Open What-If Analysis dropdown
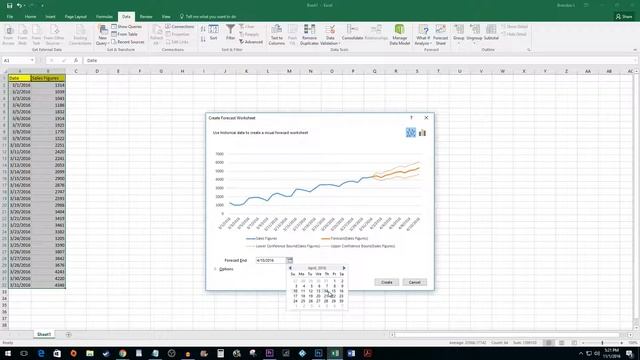The width and height of the screenshot is (640, 360). point(423,35)
